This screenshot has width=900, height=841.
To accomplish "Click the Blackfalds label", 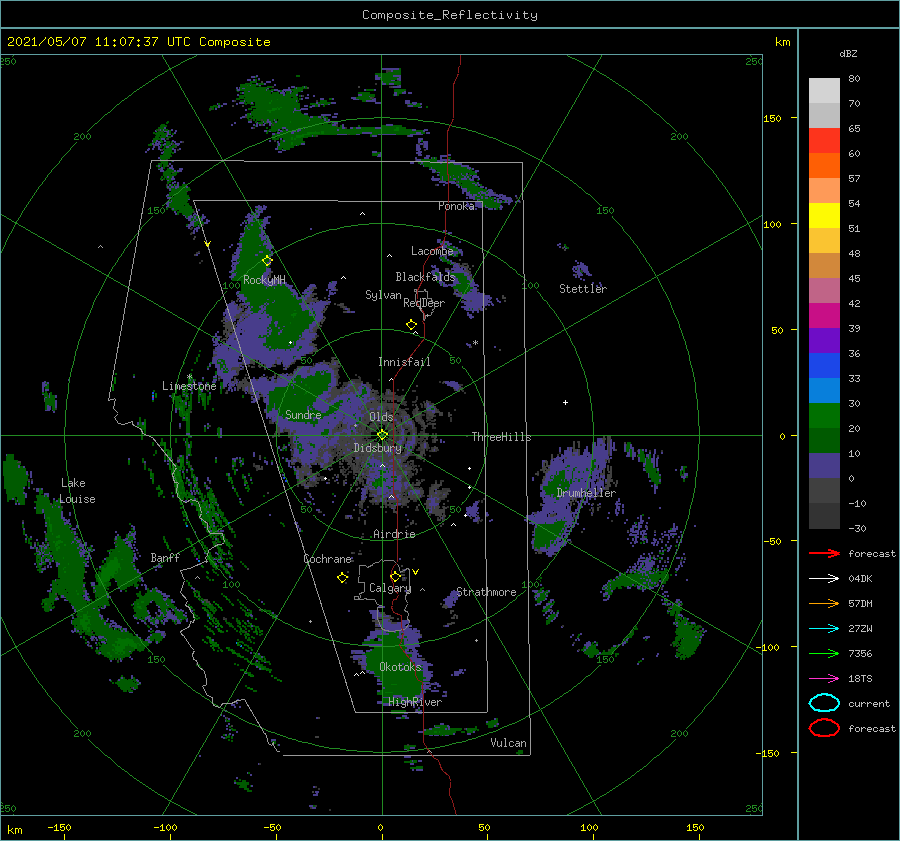I will click(425, 277).
